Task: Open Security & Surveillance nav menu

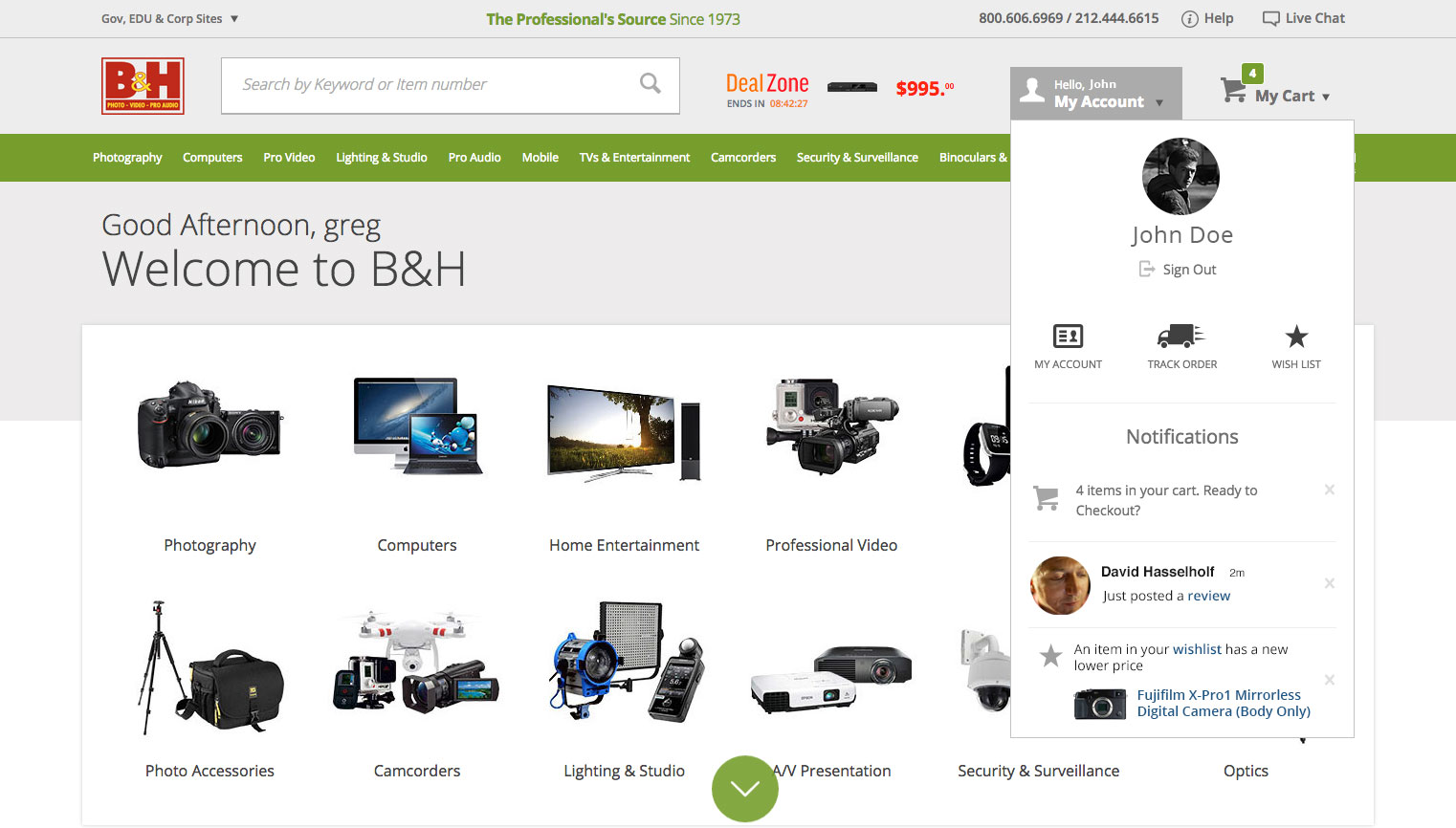Action: tap(857, 158)
